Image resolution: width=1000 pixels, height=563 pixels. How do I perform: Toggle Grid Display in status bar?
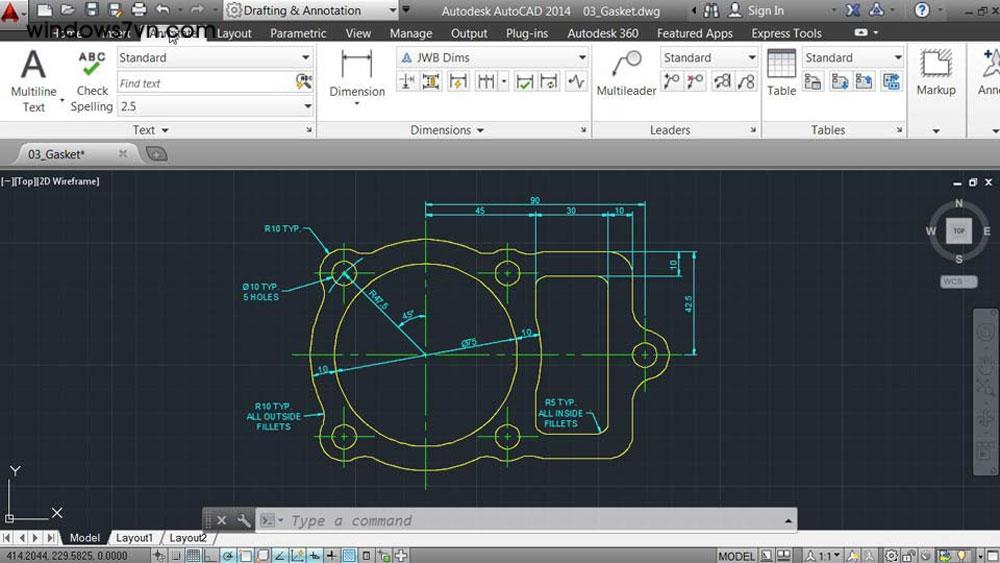tap(193, 556)
